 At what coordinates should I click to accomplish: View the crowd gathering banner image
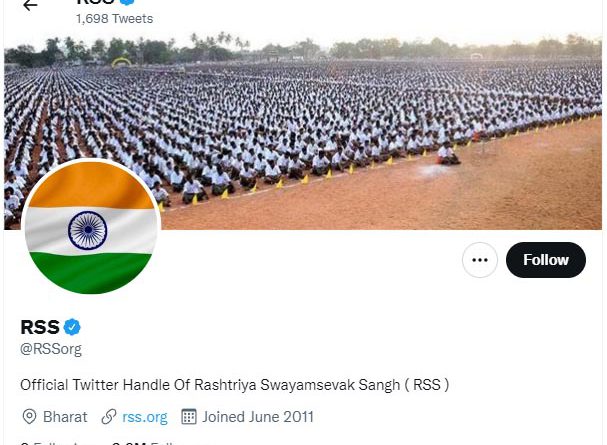tap(303, 132)
